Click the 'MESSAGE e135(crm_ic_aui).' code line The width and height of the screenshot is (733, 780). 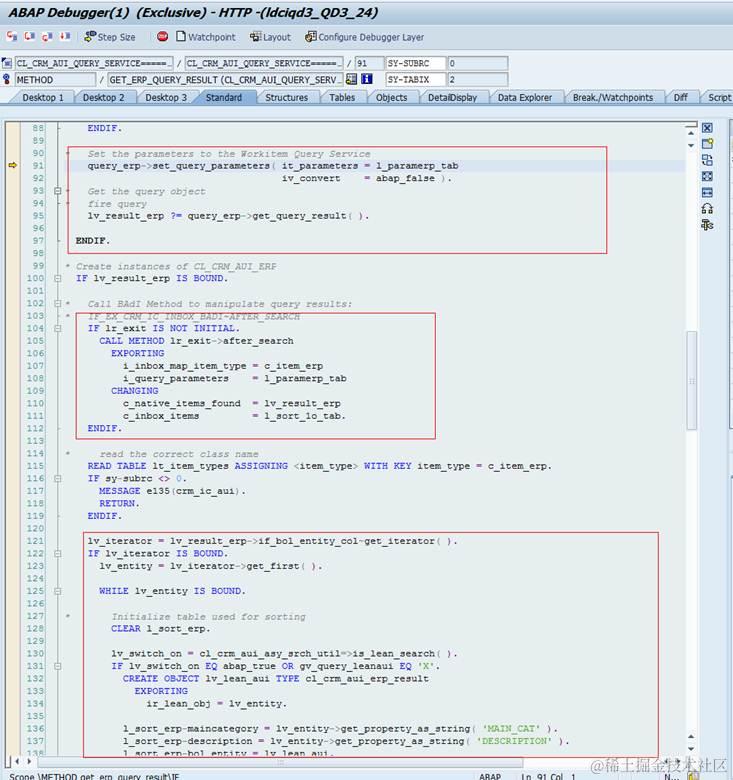point(172,491)
